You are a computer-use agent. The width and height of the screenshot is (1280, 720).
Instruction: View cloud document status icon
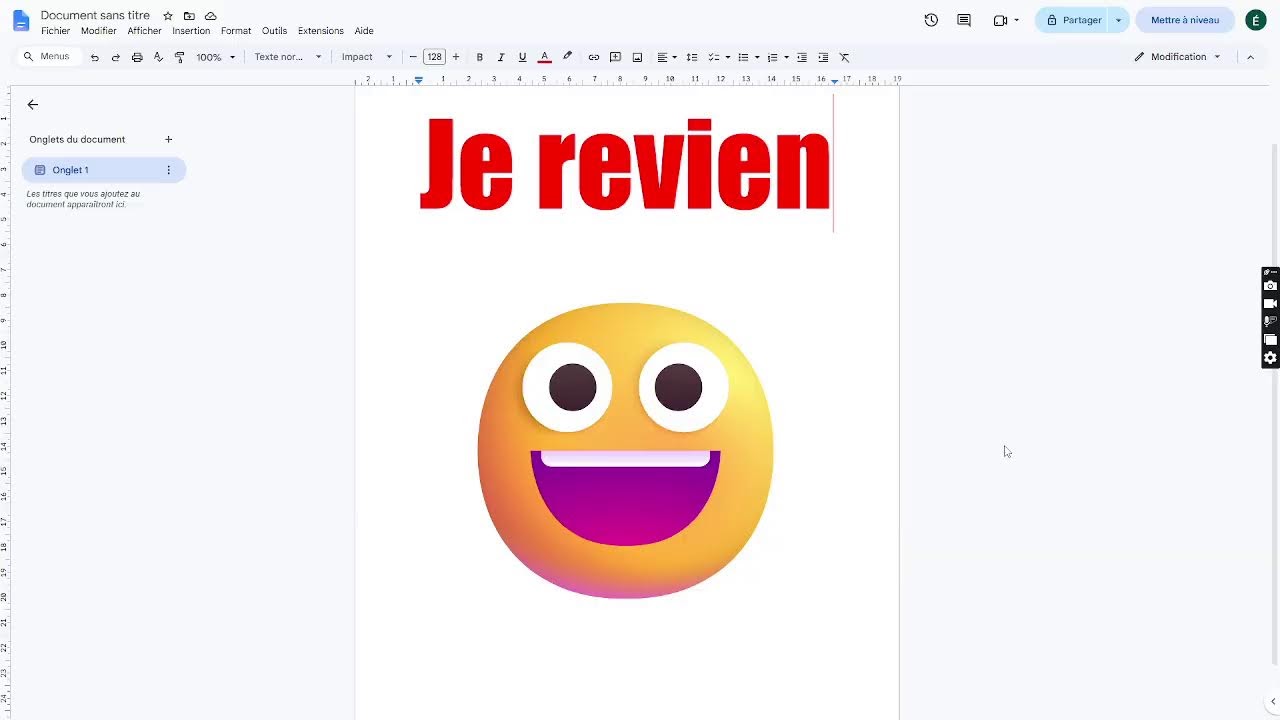[x=210, y=16]
